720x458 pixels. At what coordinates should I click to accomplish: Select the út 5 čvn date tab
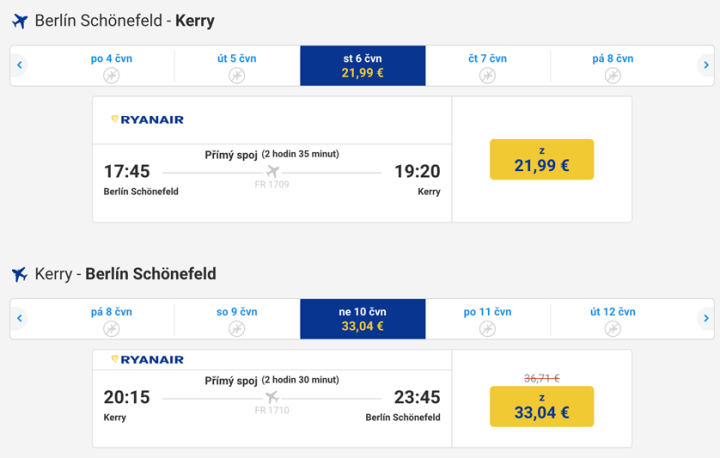tap(237, 66)
